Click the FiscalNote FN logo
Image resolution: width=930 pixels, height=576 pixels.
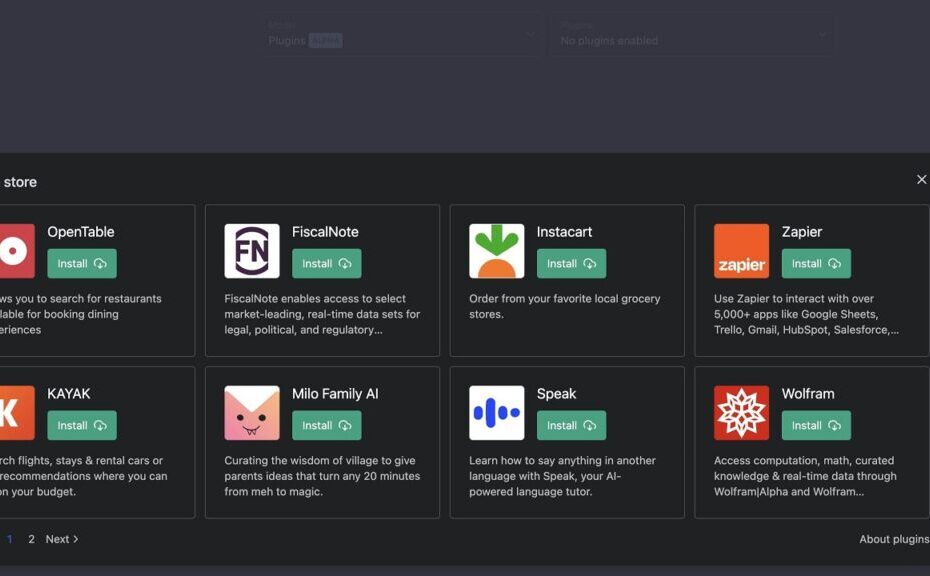pos(252,251)
